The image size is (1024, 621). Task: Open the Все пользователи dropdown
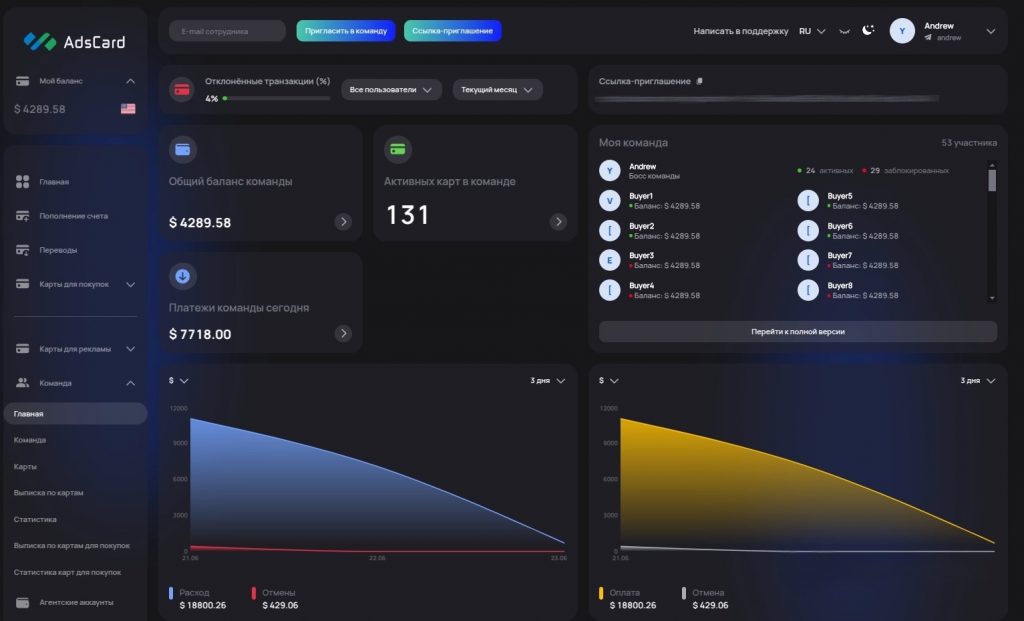tap(391, 90)
